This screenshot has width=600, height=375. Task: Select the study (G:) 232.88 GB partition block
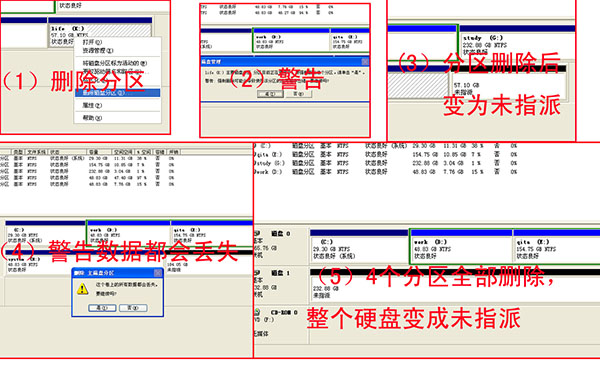click(517, 44)
